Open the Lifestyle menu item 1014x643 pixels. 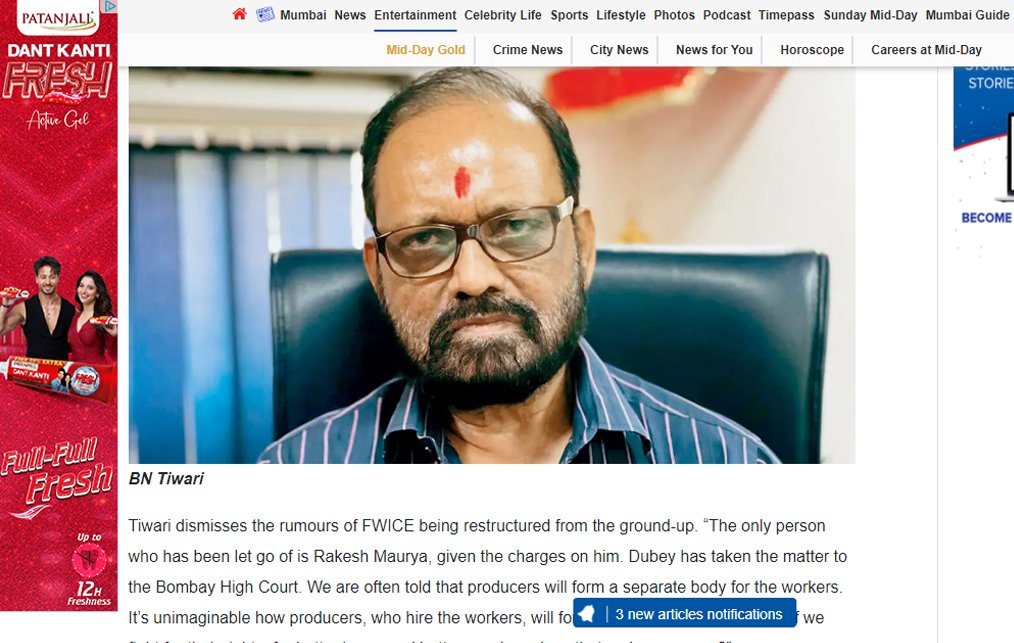coord(621,15)
